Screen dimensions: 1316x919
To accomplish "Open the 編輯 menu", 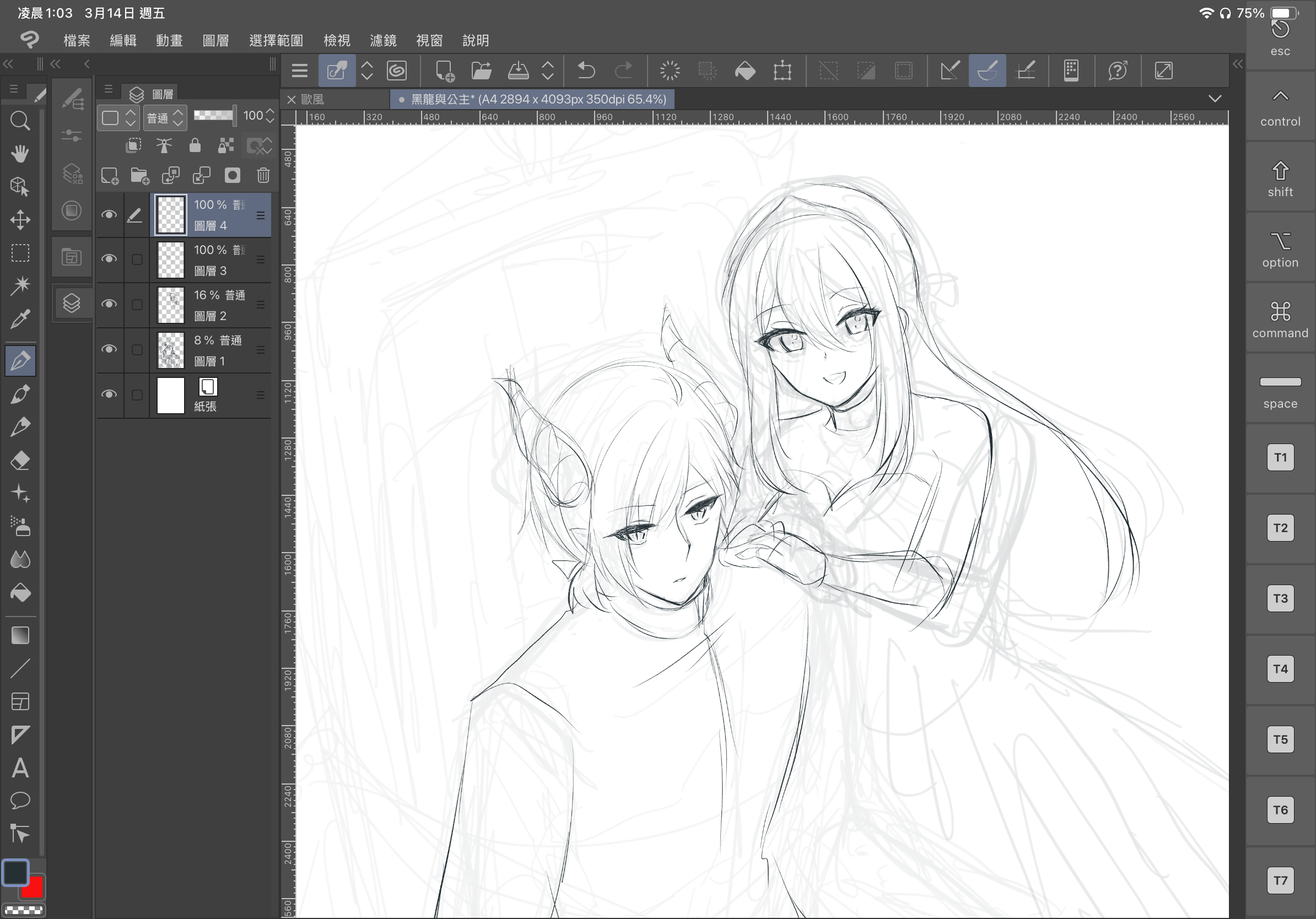I will 123,41.
